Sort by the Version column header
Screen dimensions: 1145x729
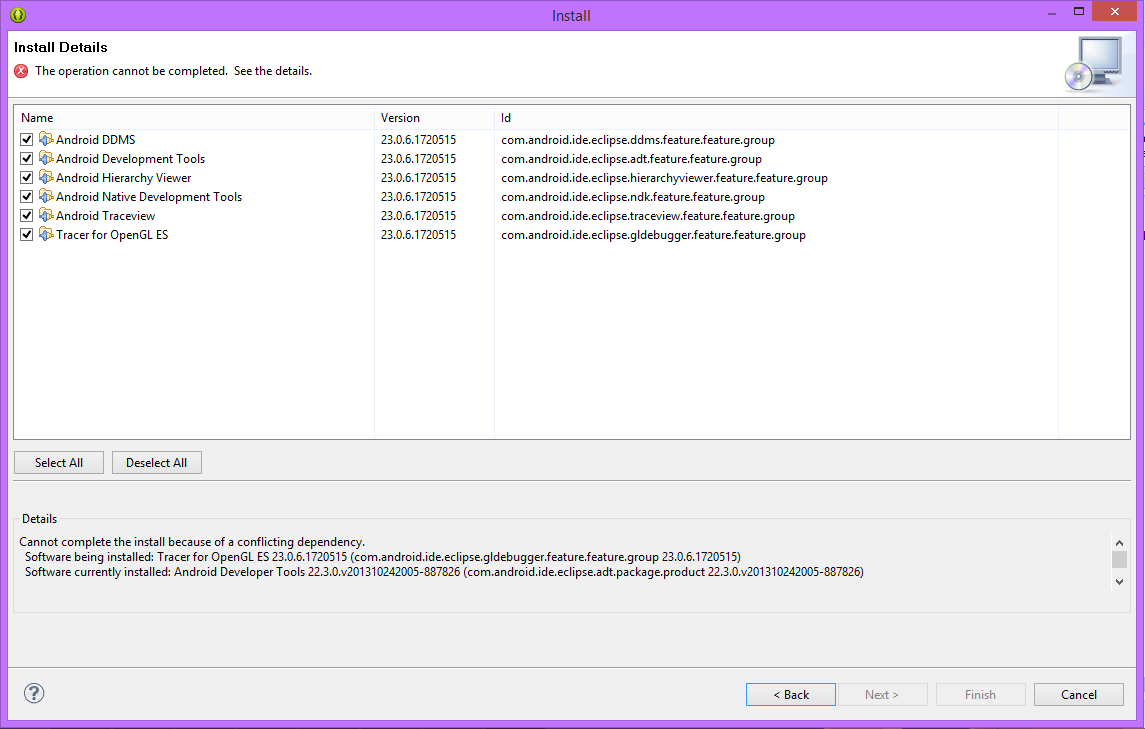coord(434,118)
